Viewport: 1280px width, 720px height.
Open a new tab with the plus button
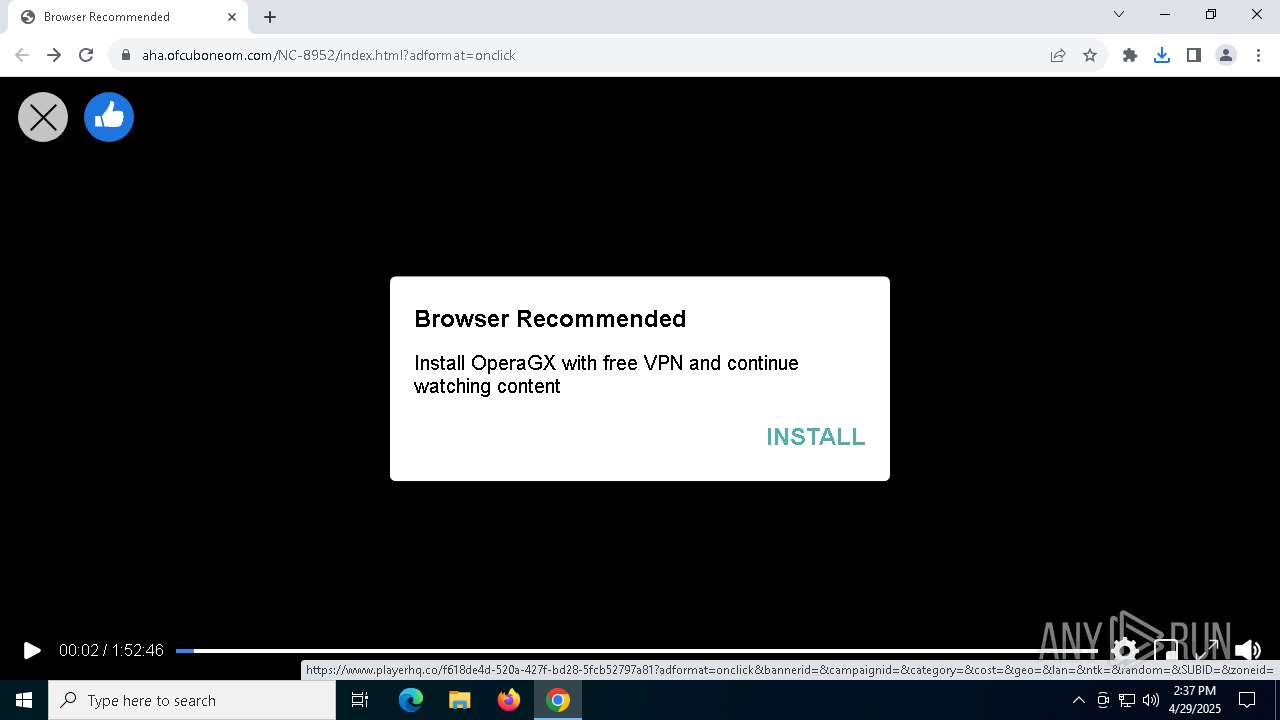(x=270, y=17)
